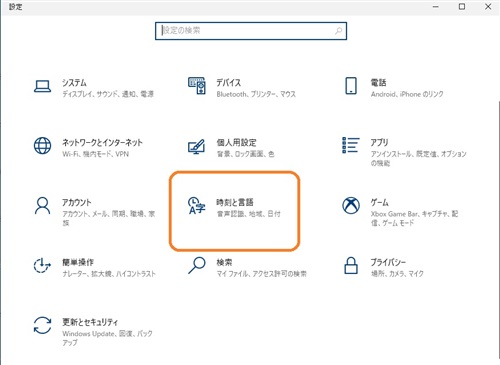Click the 'ディスプレイ、サウンド、通知、電源' description
Image resolution: width=500 pixels, height=365 pixels.
tap(108, 94)
